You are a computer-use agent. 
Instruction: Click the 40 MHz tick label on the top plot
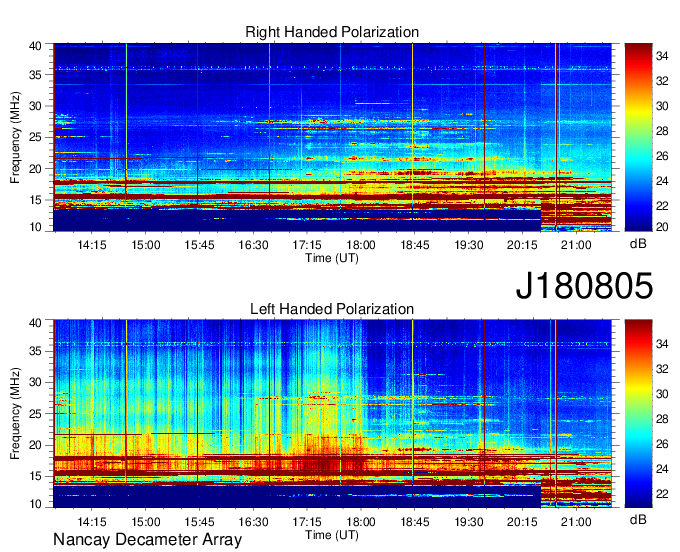coord(36,46)
